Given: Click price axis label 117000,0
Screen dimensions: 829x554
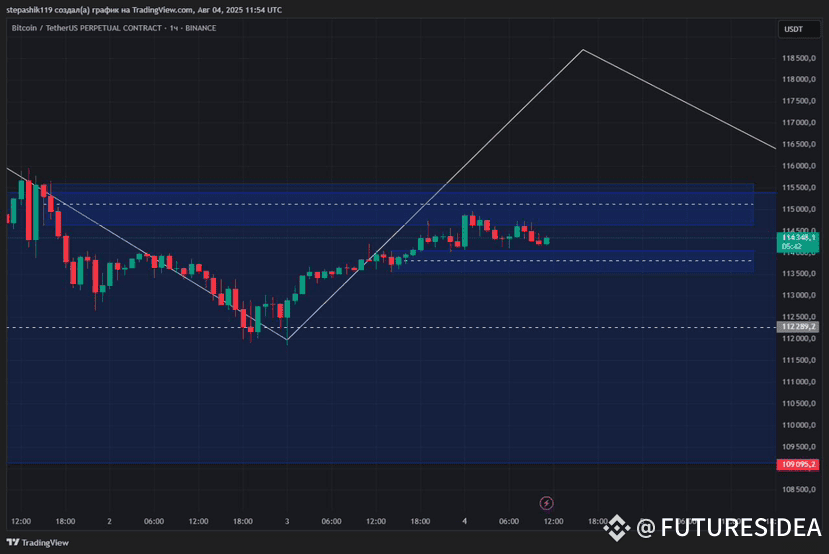Looking at the screenshot, I should point(799,123).
